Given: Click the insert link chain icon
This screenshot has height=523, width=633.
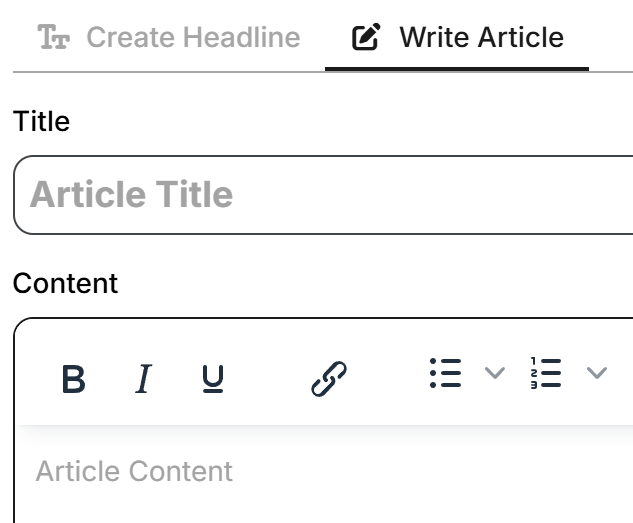Looking at the screenshot, I should 328,379.
